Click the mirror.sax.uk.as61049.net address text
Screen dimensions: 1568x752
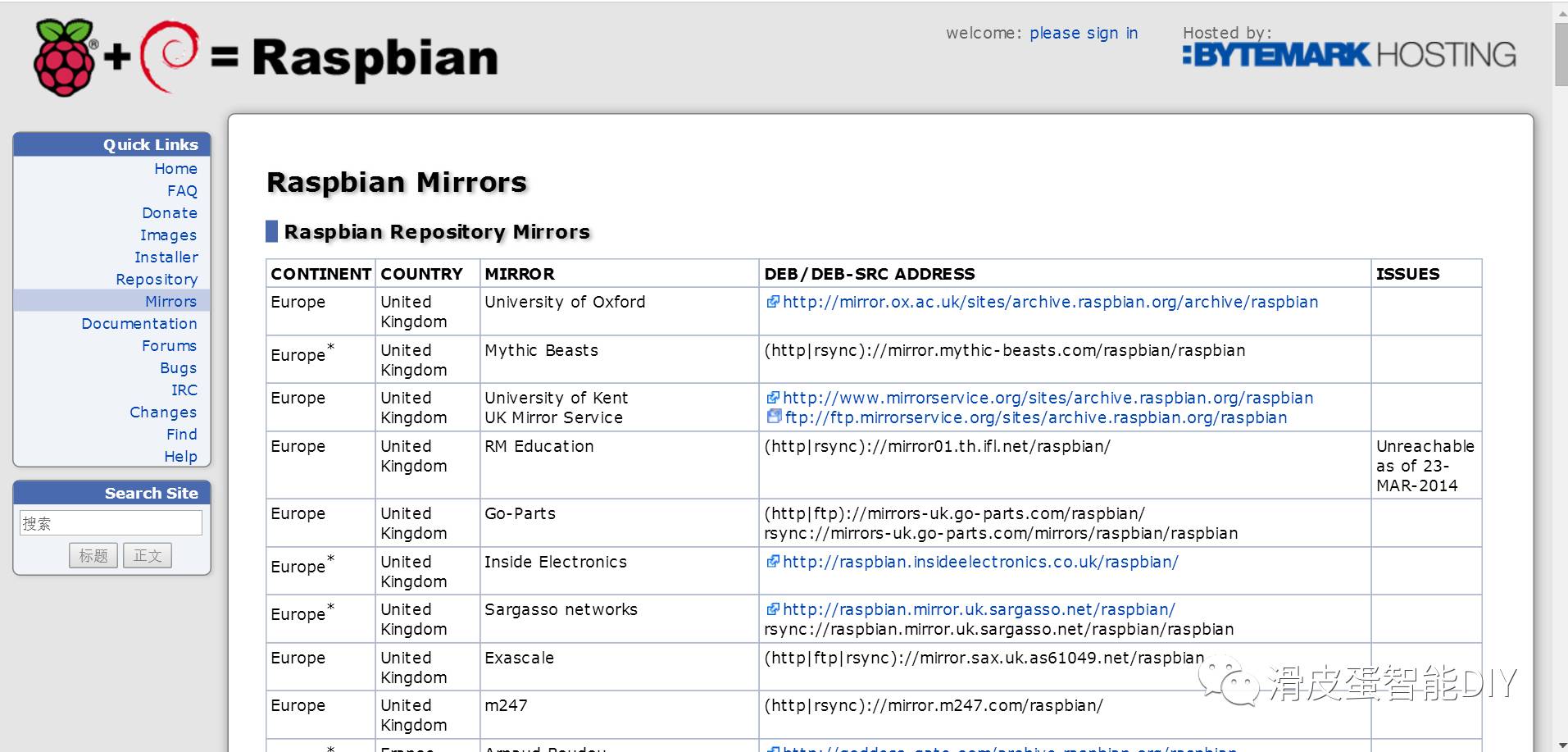[x=984, y=658]
